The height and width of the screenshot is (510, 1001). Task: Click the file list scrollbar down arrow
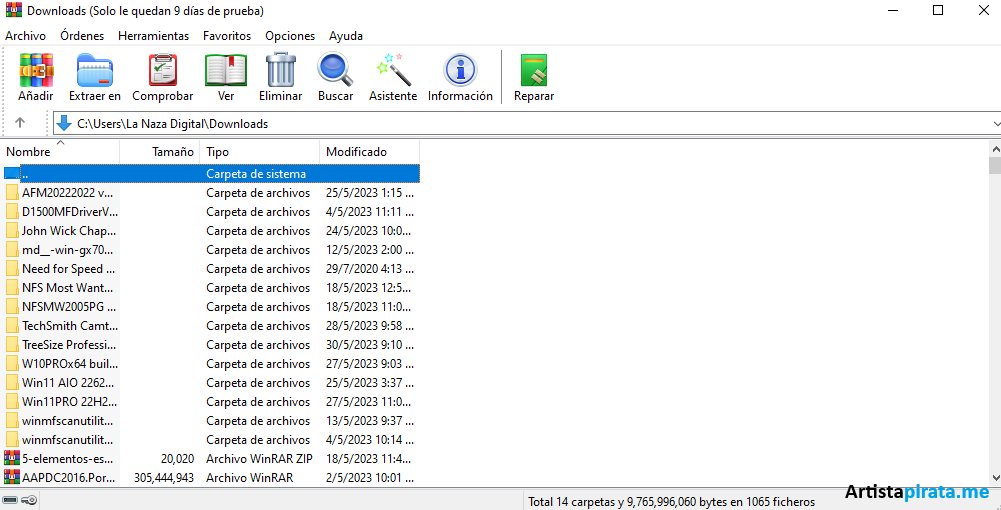(x=995, y=477)
